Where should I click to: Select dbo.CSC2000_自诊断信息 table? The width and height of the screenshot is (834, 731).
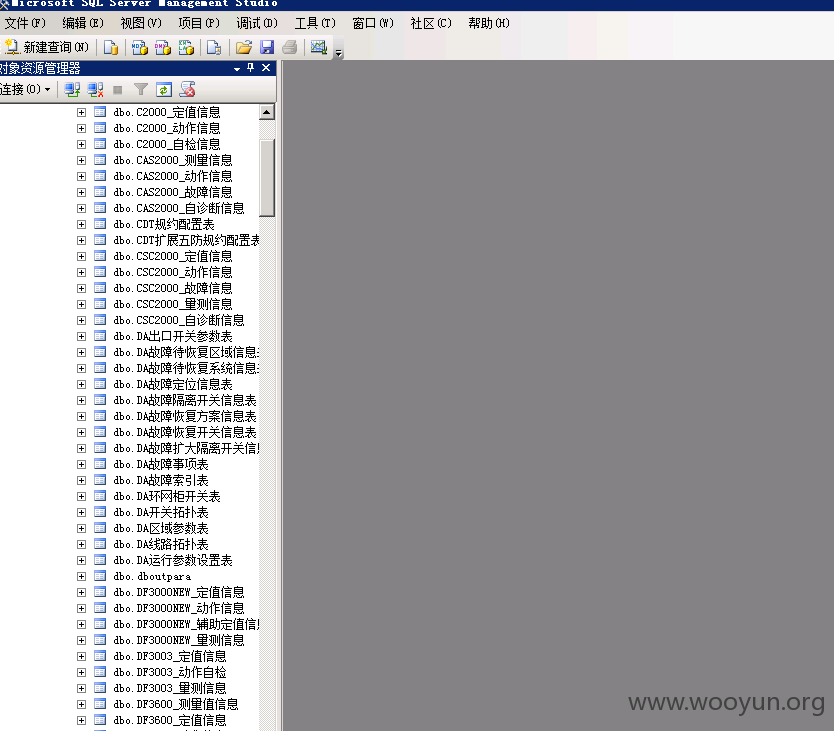coord(179,320)
